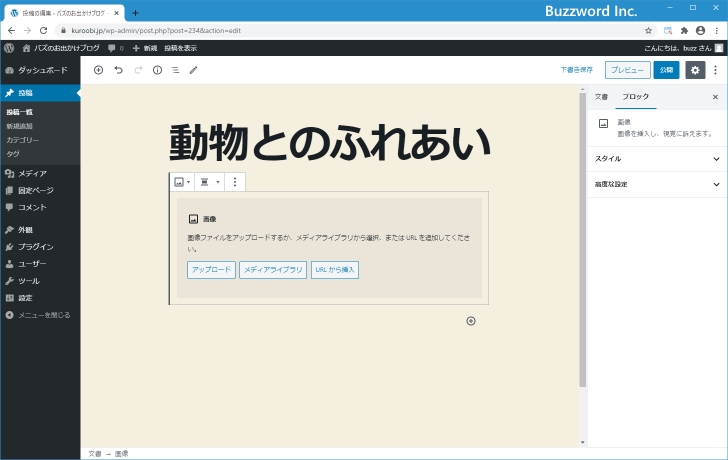Screen dimensions: 728x460
Task: Switch to the 文書 tab
Action: [x=601, y=97]
